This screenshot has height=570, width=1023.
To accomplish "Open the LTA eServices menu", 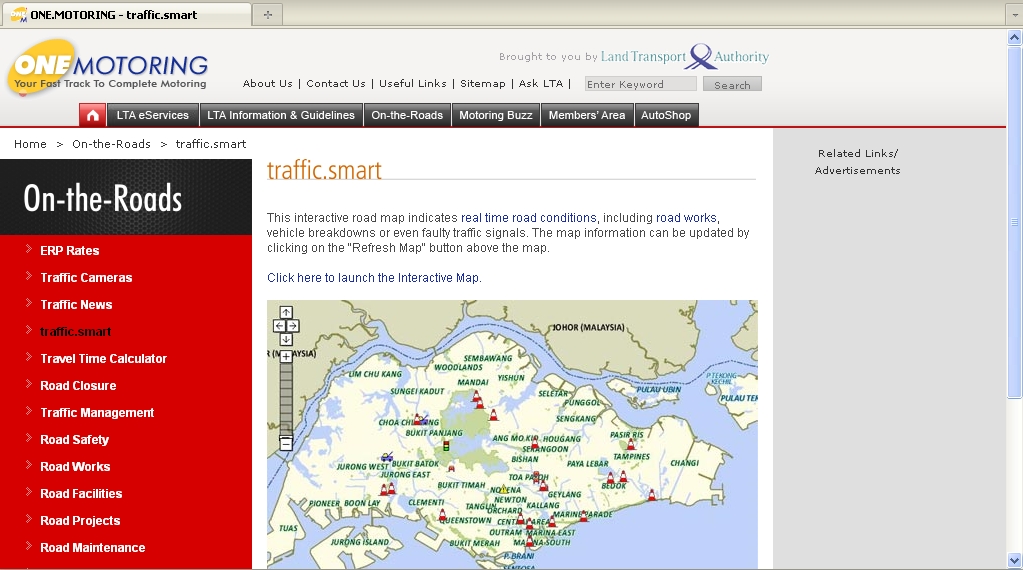I will pos(153,115).
